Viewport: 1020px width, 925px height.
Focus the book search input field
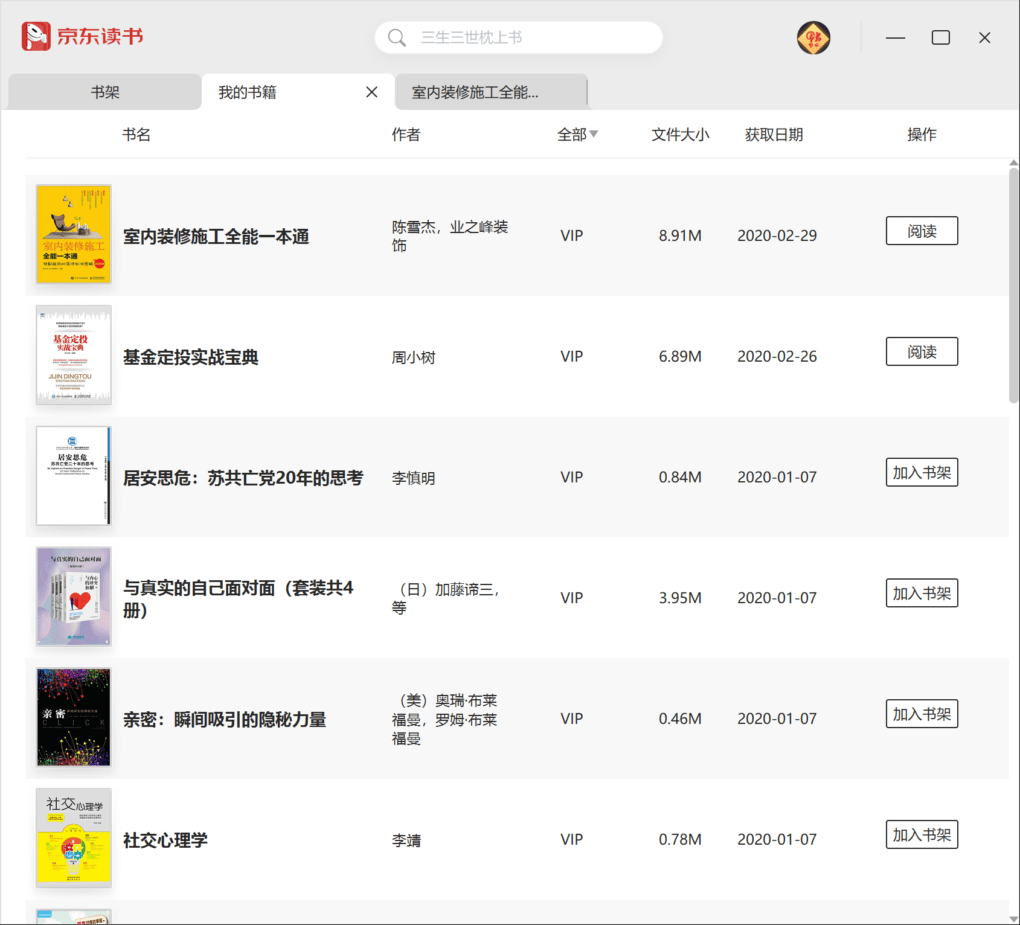pyautogui.click(x=518, y=38)
